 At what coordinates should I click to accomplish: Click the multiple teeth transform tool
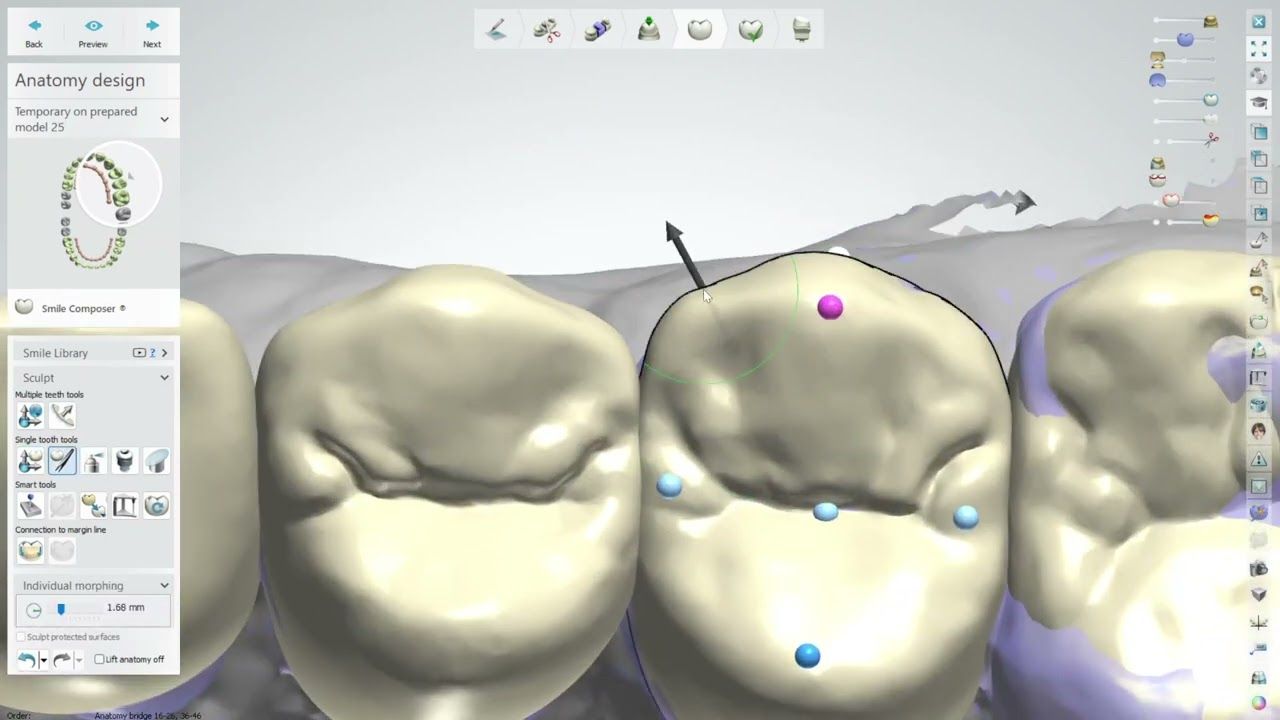click(30, 415)
